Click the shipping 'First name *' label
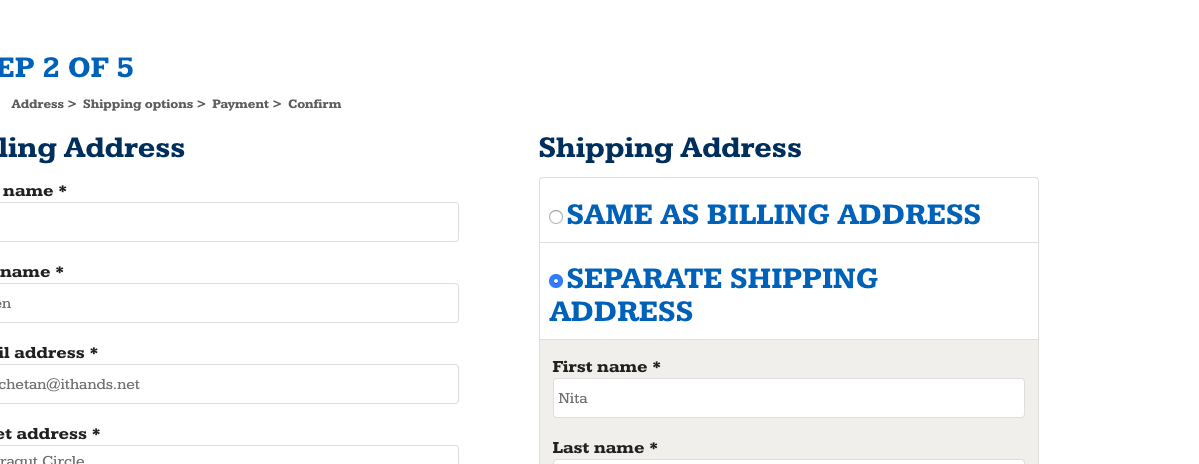Screen dimensions: 1199x464 pos(606,367)
